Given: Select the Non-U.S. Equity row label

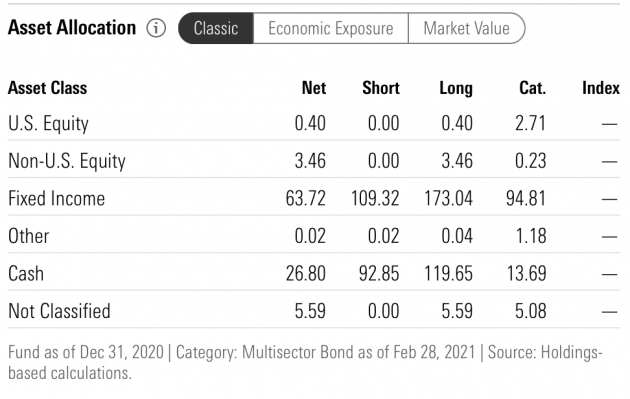Looking at the screenshot, I should (67, 161).
